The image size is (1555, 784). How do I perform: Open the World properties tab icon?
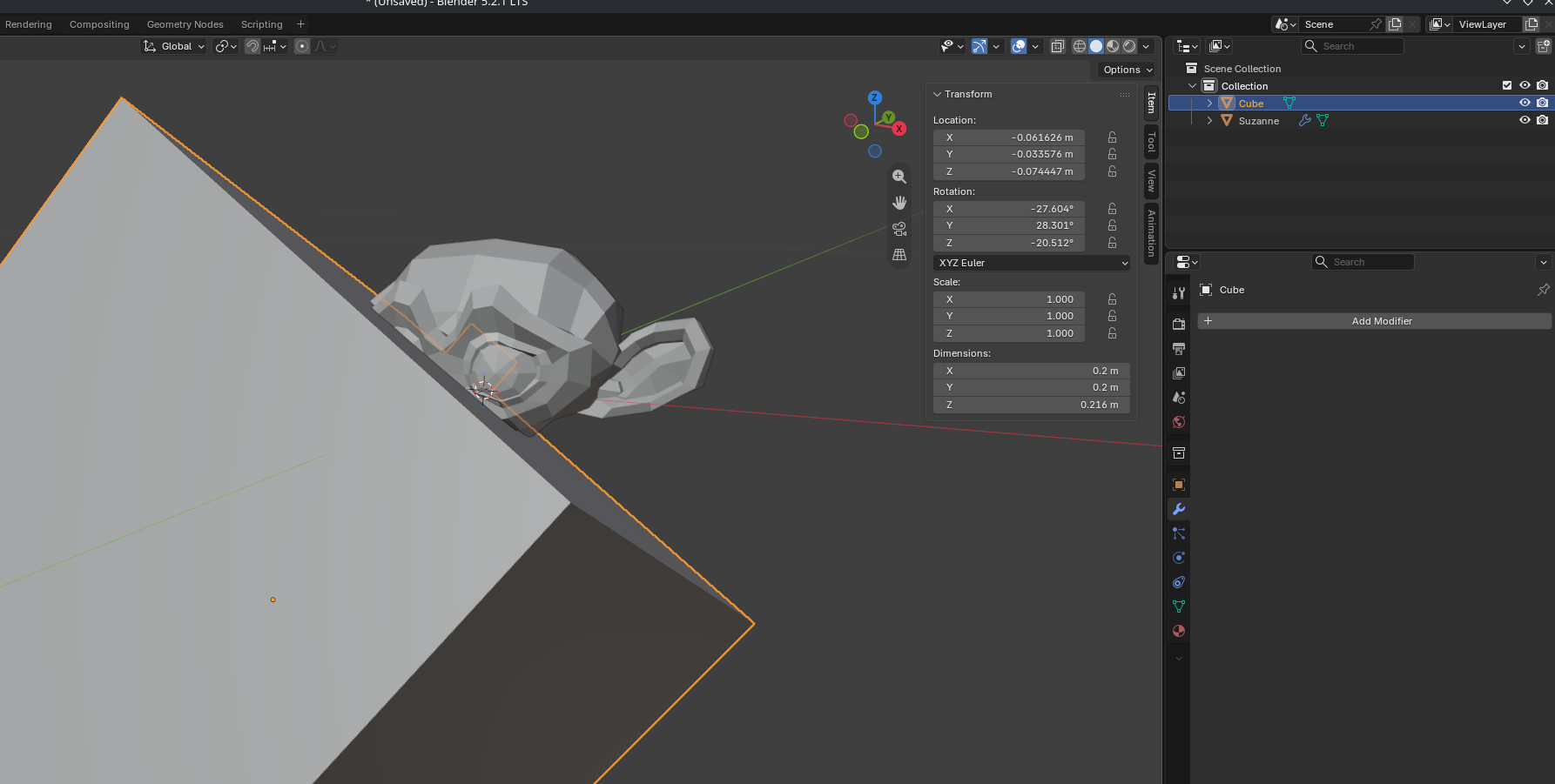click(x=1179, y=422)
